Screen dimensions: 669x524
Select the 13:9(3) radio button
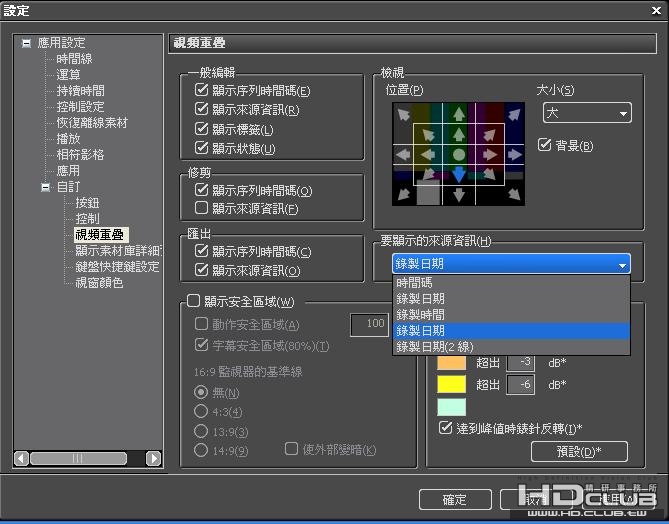point(201,431)
